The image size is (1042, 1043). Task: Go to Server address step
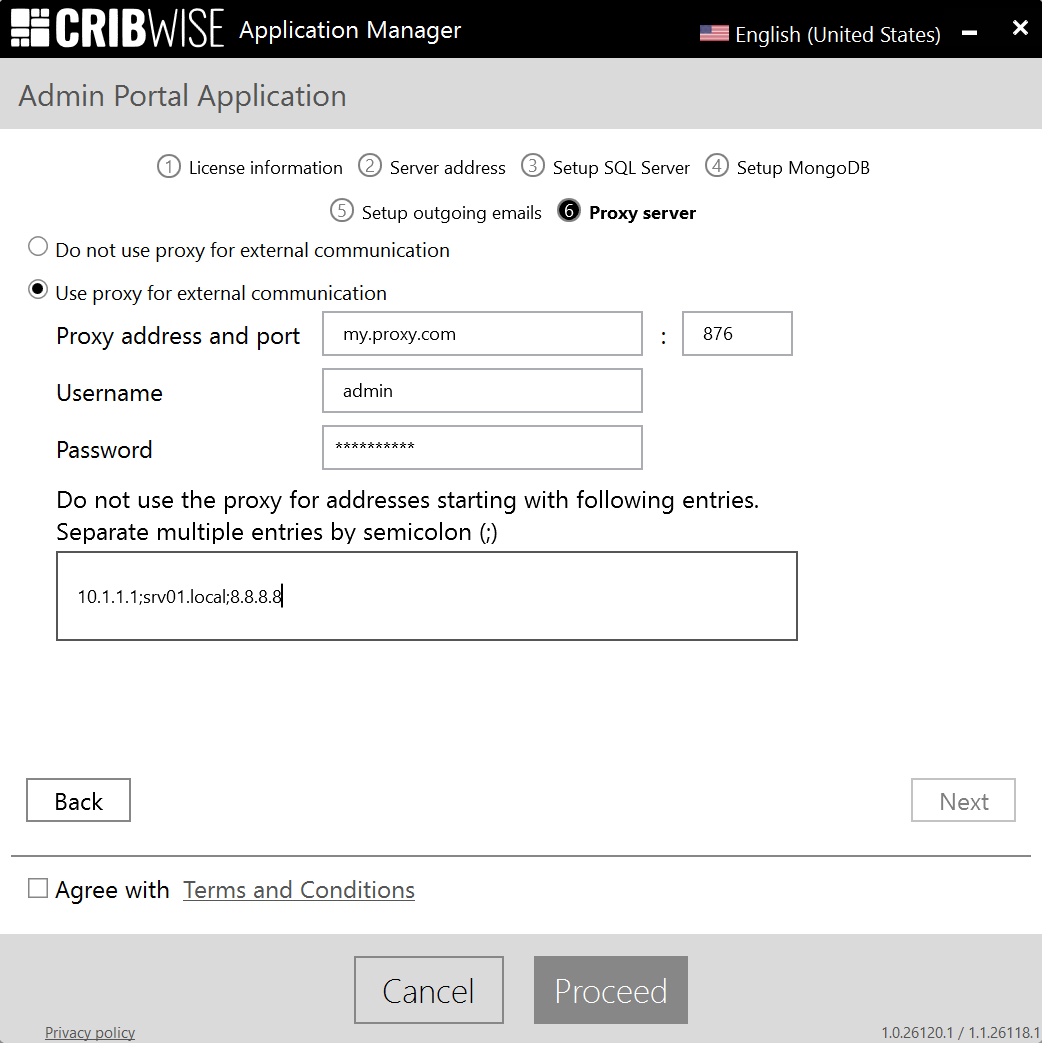[447, 168]
